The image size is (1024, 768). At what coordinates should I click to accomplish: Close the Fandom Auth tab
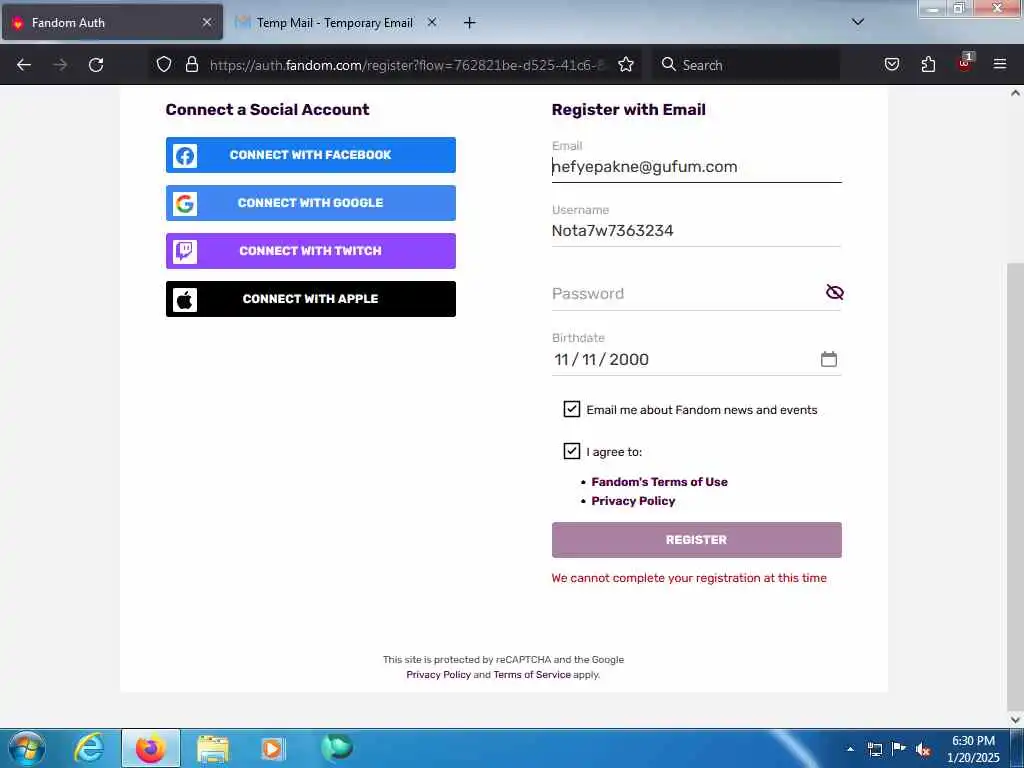coord(207,23)
